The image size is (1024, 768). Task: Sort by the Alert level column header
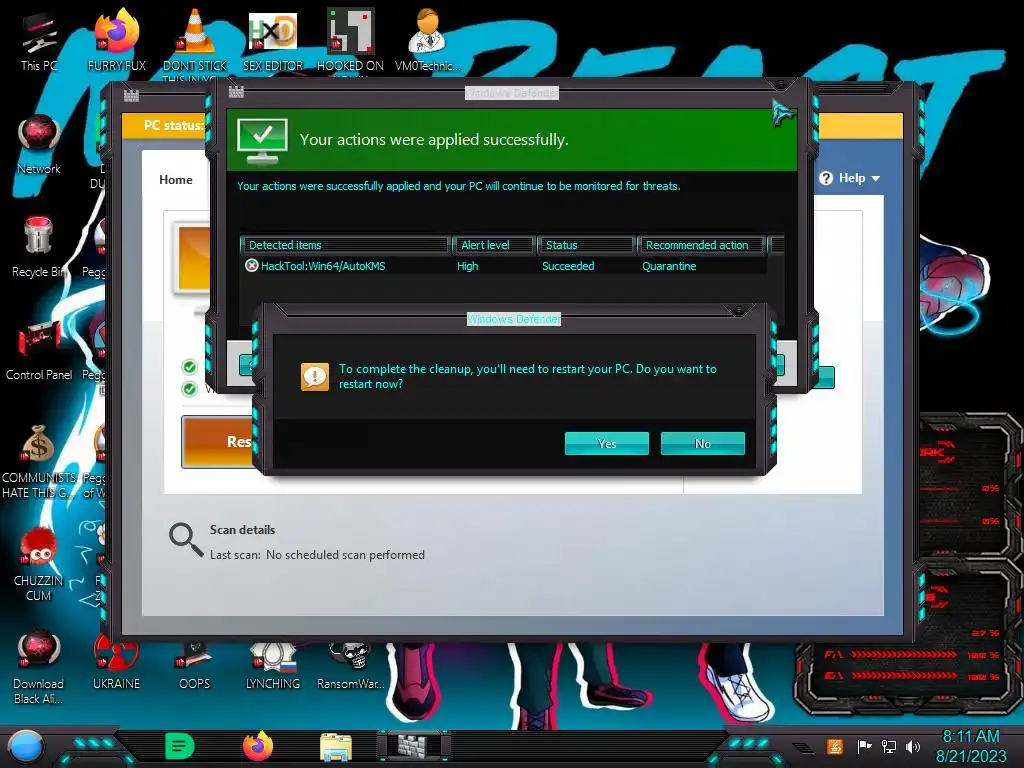click(493, 245)
